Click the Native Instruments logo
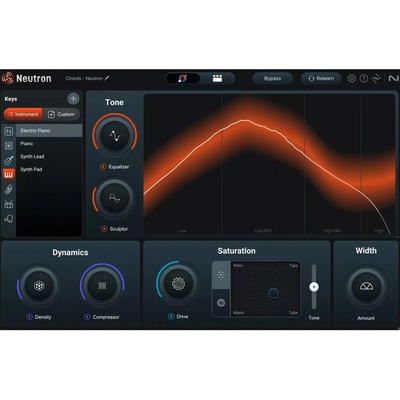The image size is (400, 400). click(x=393, y=79)
